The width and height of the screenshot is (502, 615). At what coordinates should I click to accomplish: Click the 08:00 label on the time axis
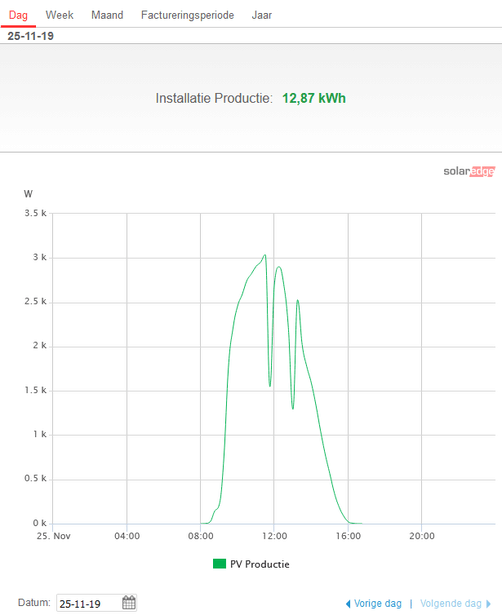pos(201,536)
